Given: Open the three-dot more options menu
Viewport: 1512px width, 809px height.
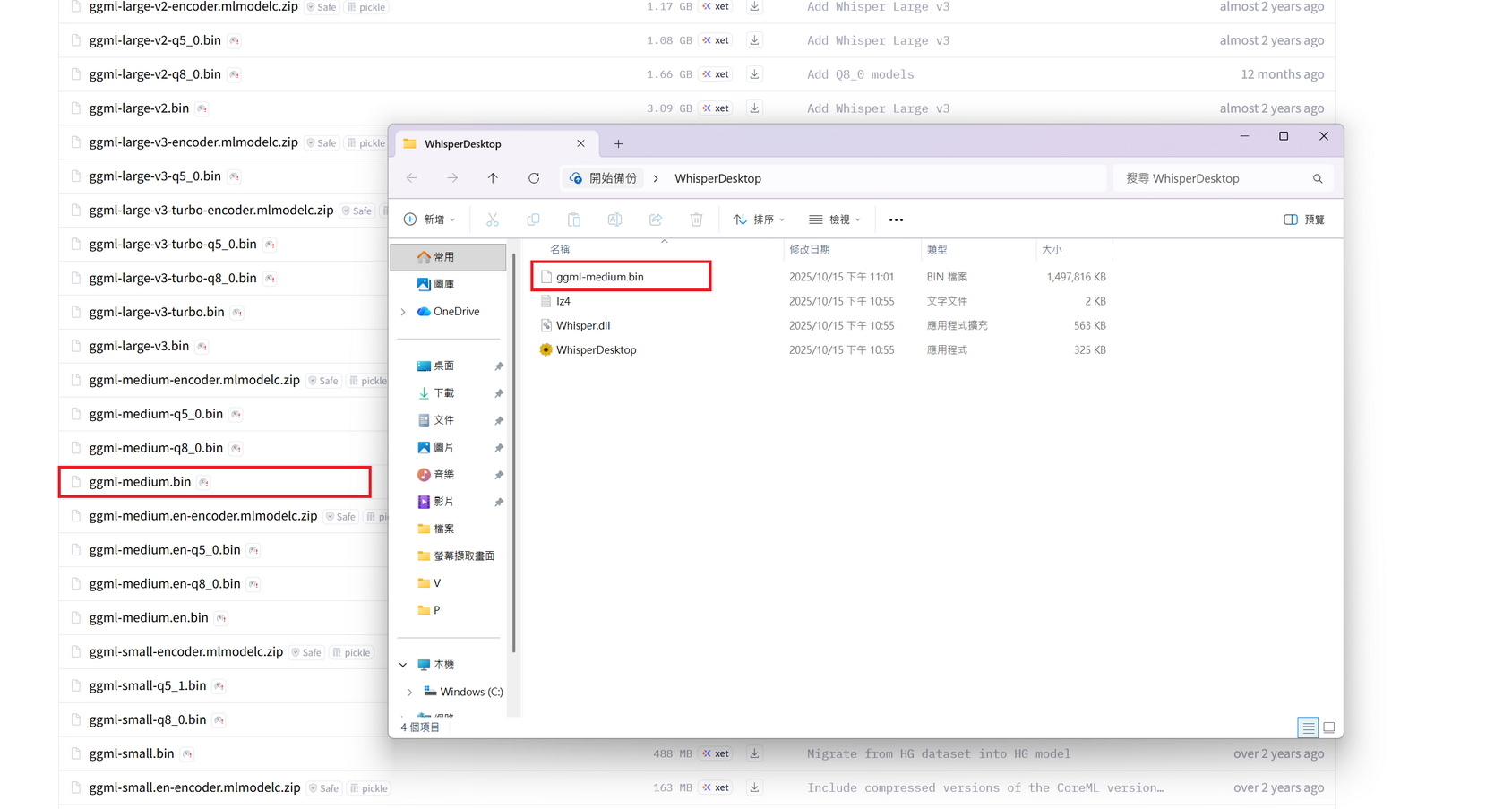Looking at the screenshot, I should (896, 219).
